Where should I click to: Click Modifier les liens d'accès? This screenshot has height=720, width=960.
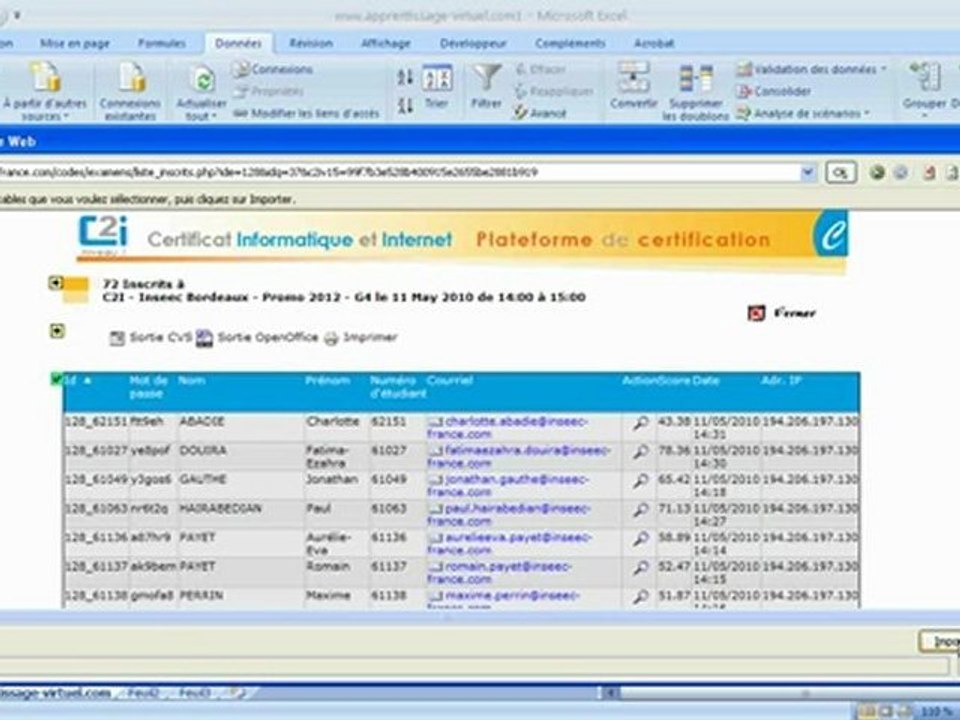[306, 113]
